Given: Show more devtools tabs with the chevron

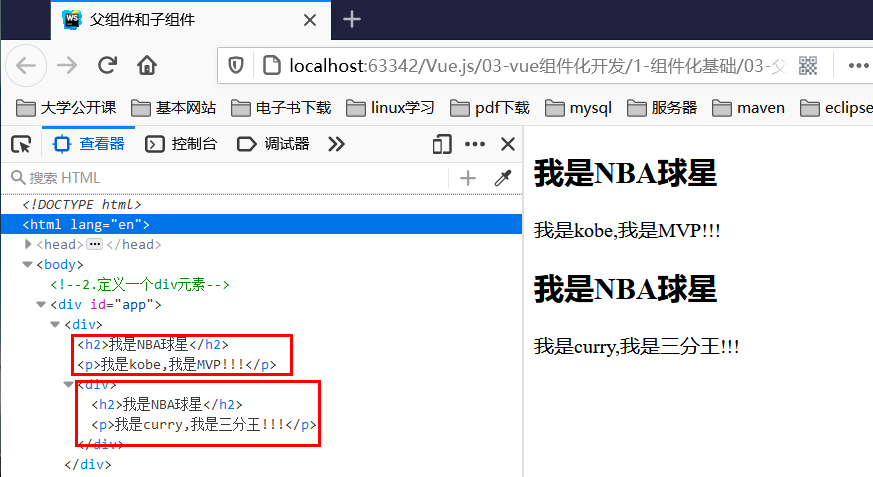Looking at the screenshot, I should [336, 144].
